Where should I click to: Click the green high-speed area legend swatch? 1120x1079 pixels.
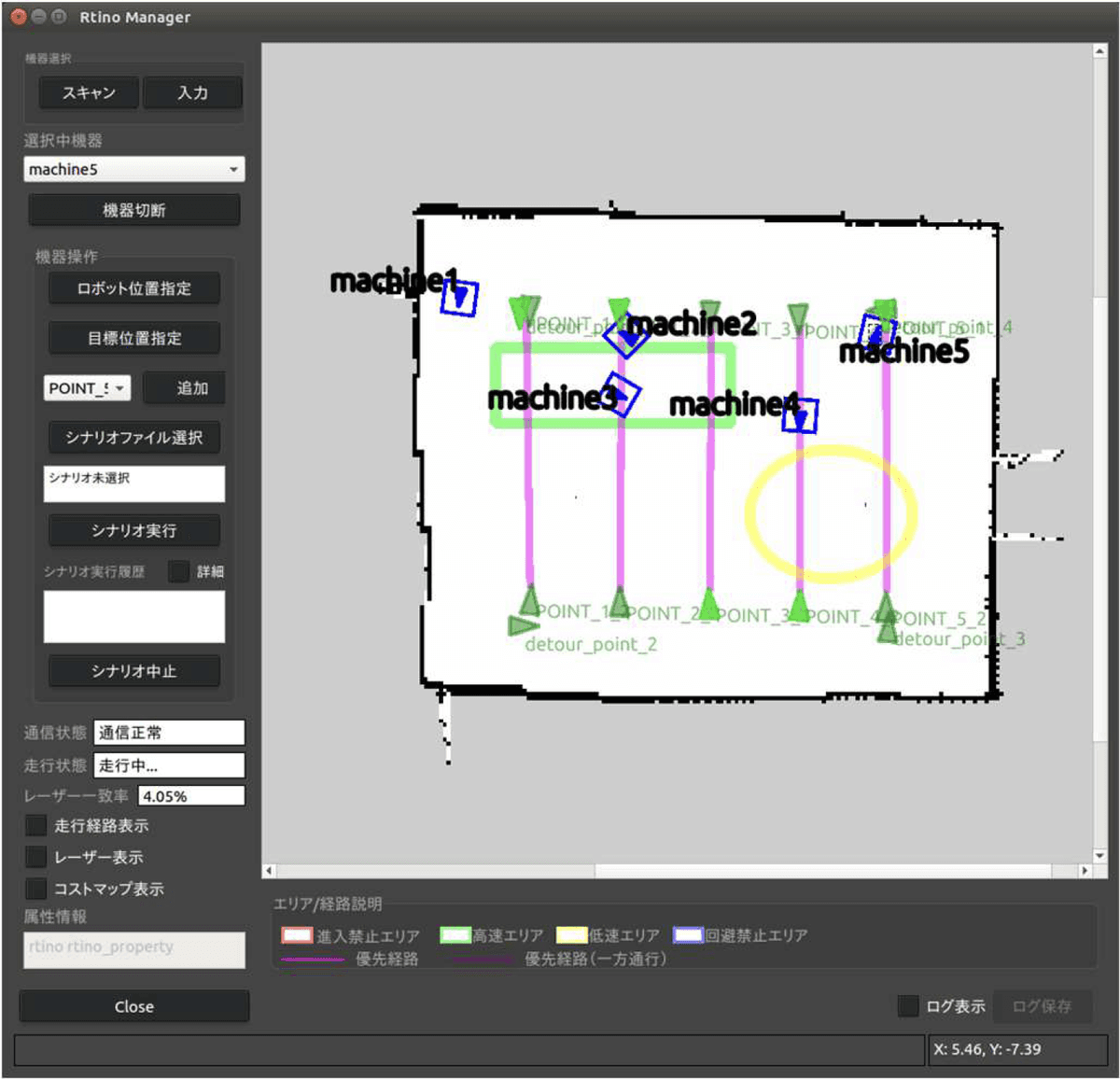coord(455,935)
